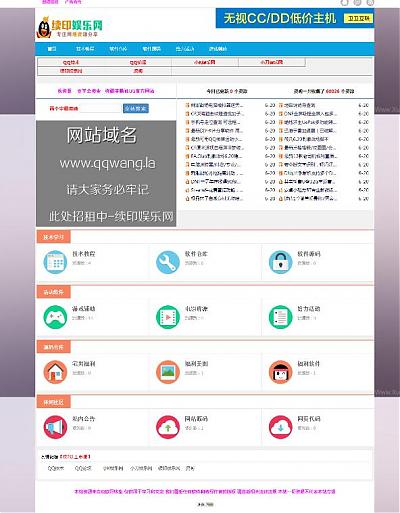Screen dimensions: 400x513
Task: Open the 站内公告 category title
Action: point(84,419)
